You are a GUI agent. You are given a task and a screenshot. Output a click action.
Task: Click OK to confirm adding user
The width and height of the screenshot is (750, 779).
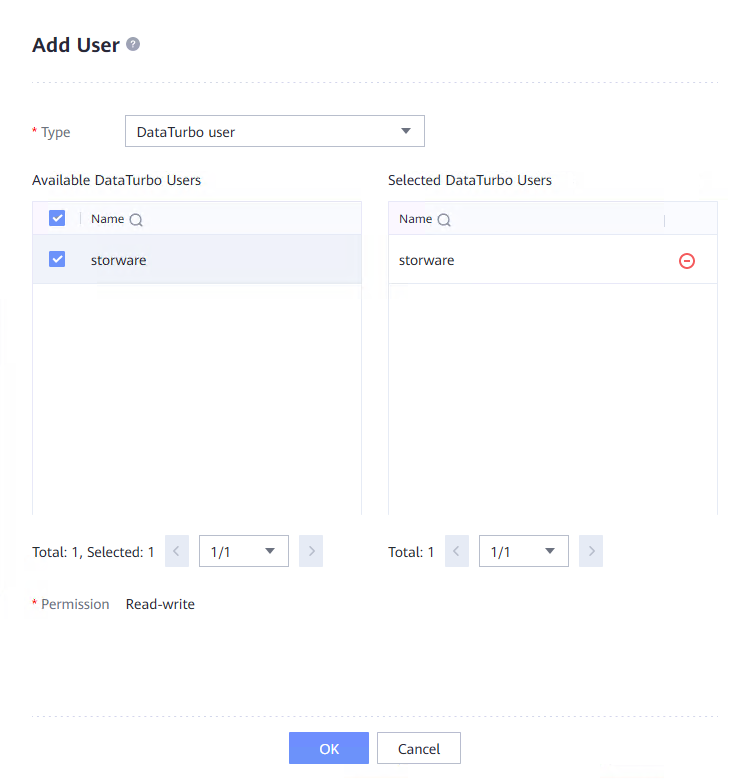click(x=329, y=748)
